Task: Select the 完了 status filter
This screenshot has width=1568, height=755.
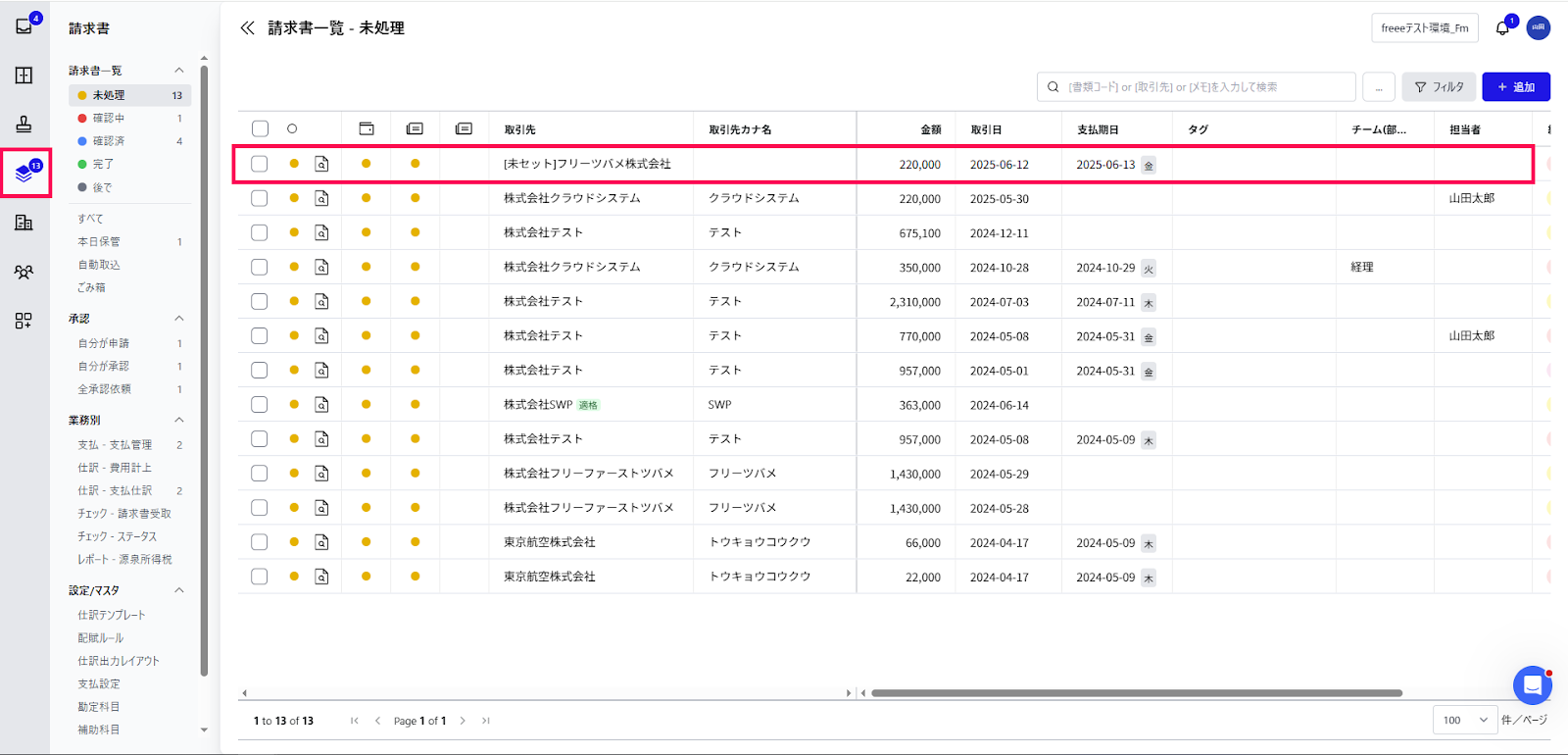Action: coord(129,164)
